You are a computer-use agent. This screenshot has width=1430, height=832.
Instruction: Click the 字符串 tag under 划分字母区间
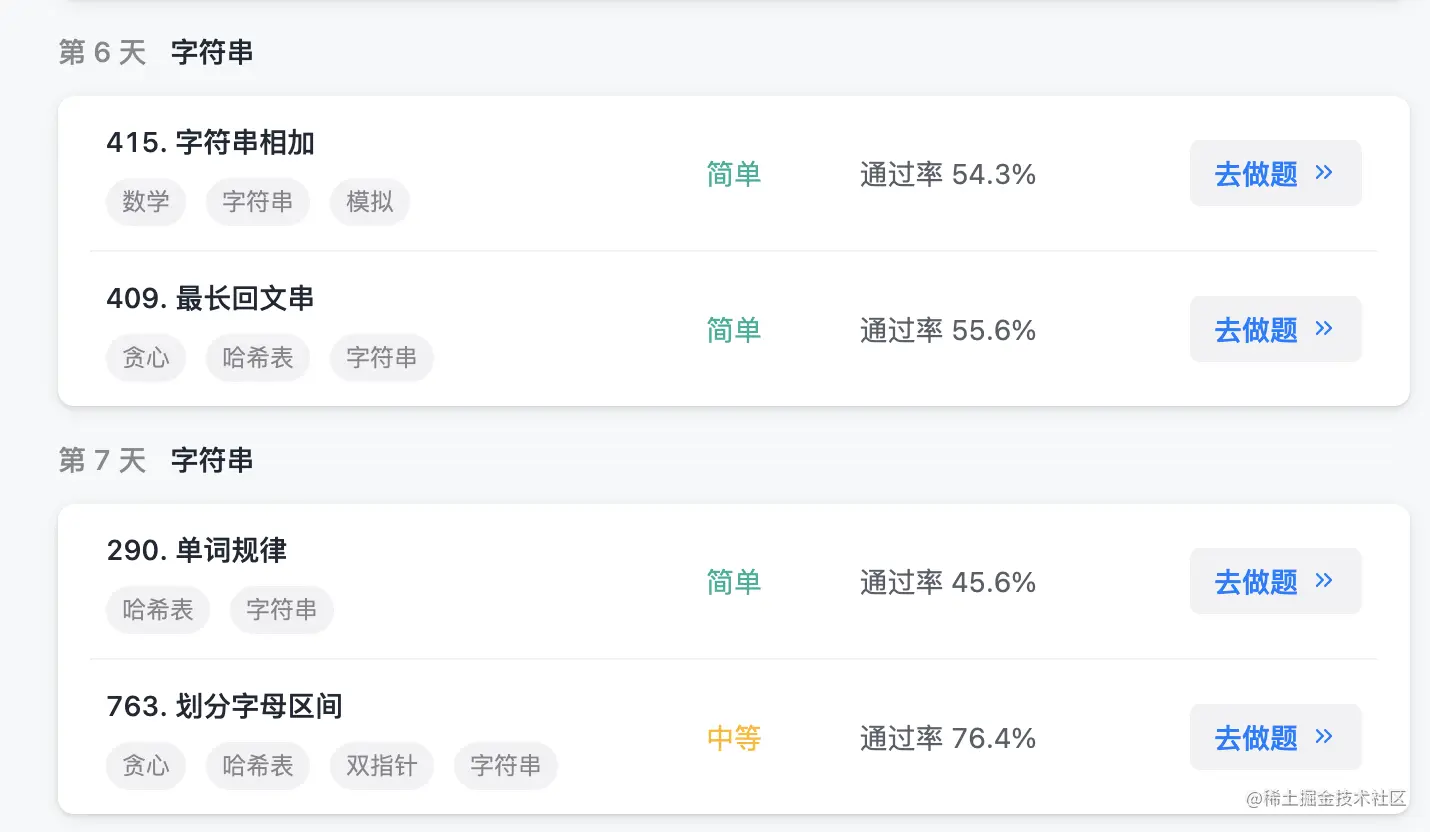(x=505, y=766)
